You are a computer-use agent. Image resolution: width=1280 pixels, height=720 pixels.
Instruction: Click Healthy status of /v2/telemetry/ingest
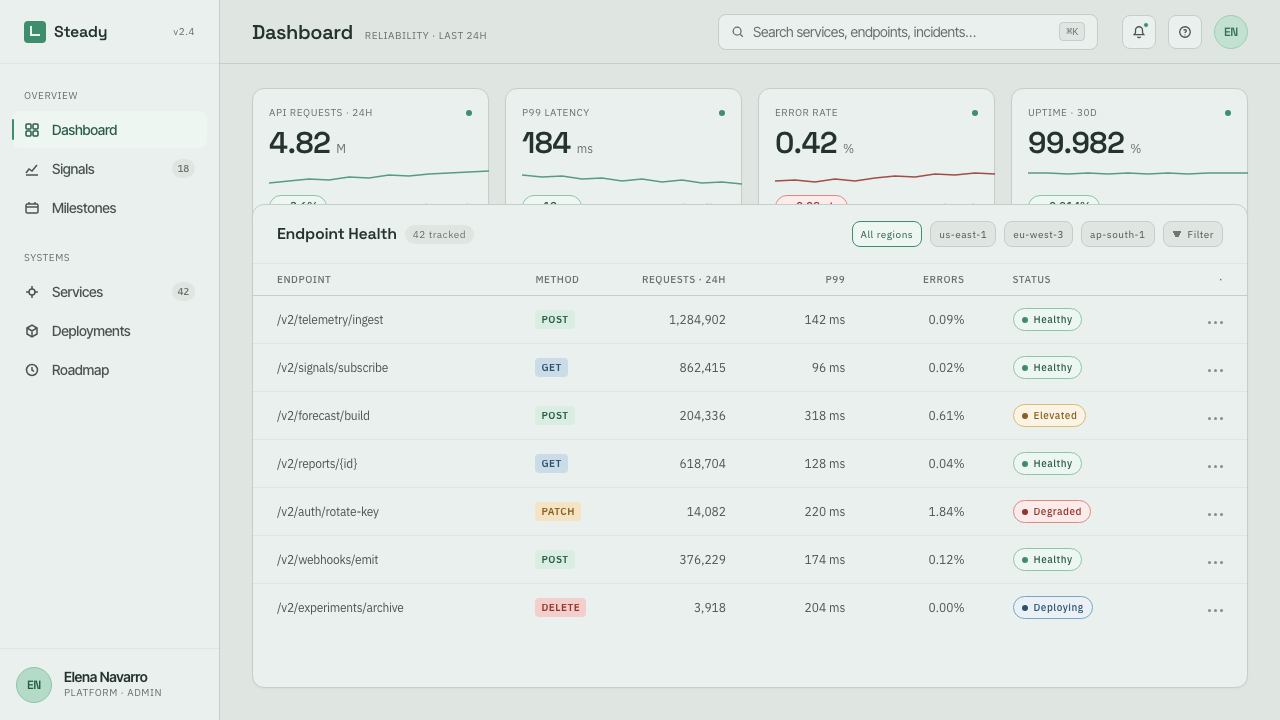click(x=1047, y=320)
